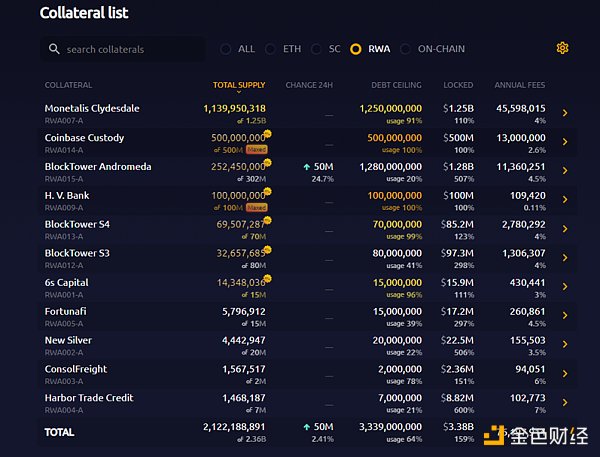This screenshot has height=457, width=600.
Task: Click the search magnifier icon
Action: pyautogui.click(x=54, y=49)
